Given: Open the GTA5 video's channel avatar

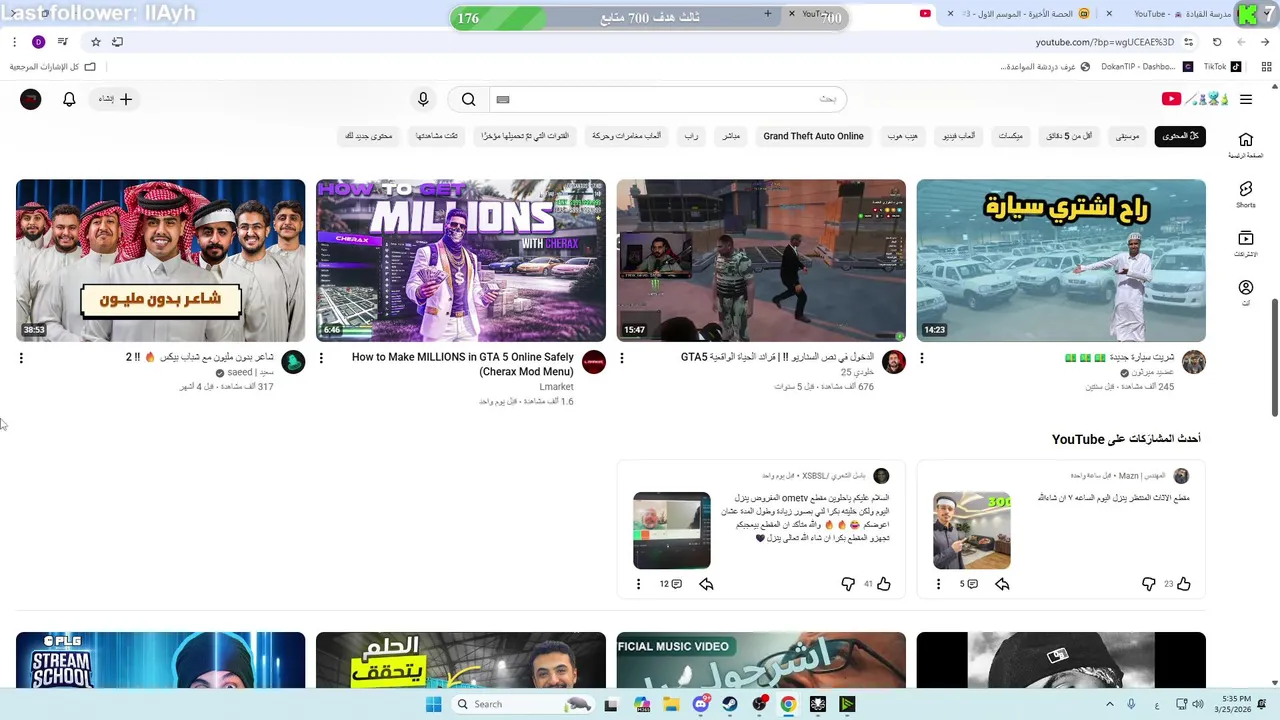Looking at the screenshot, I should (894, 362).
